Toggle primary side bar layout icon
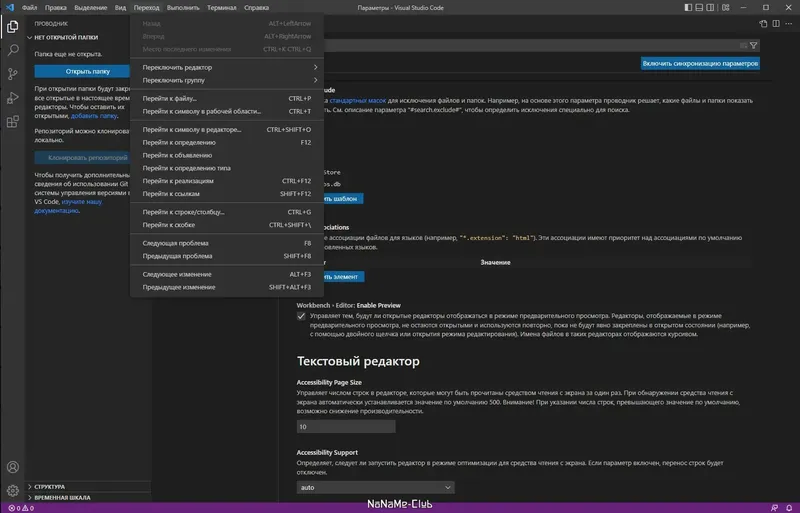Screen dimensions: 800x513 click(688, 8)
